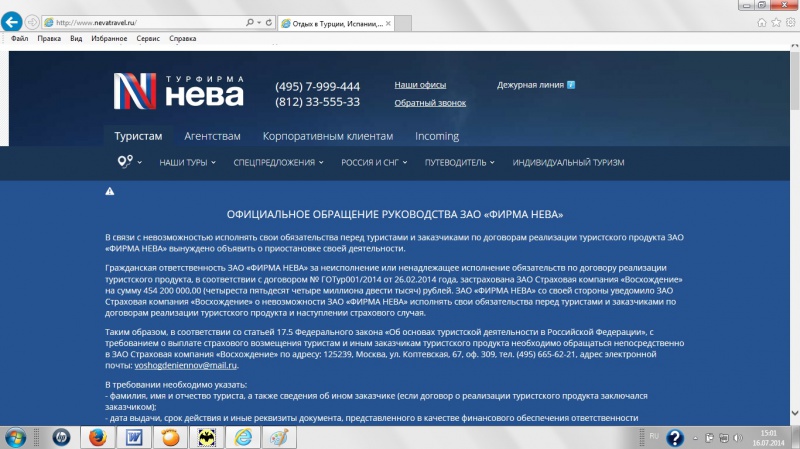Click the ОФИЦИАЛЬНОЕ ОБРАЩЕНИЕ РУКОВОДСТВА heading

(395, 214)
